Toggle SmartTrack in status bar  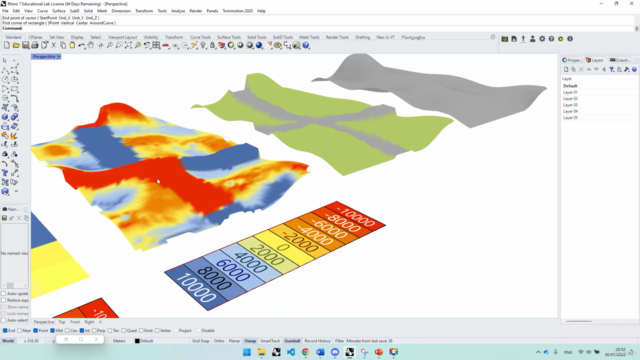[270, 341]
